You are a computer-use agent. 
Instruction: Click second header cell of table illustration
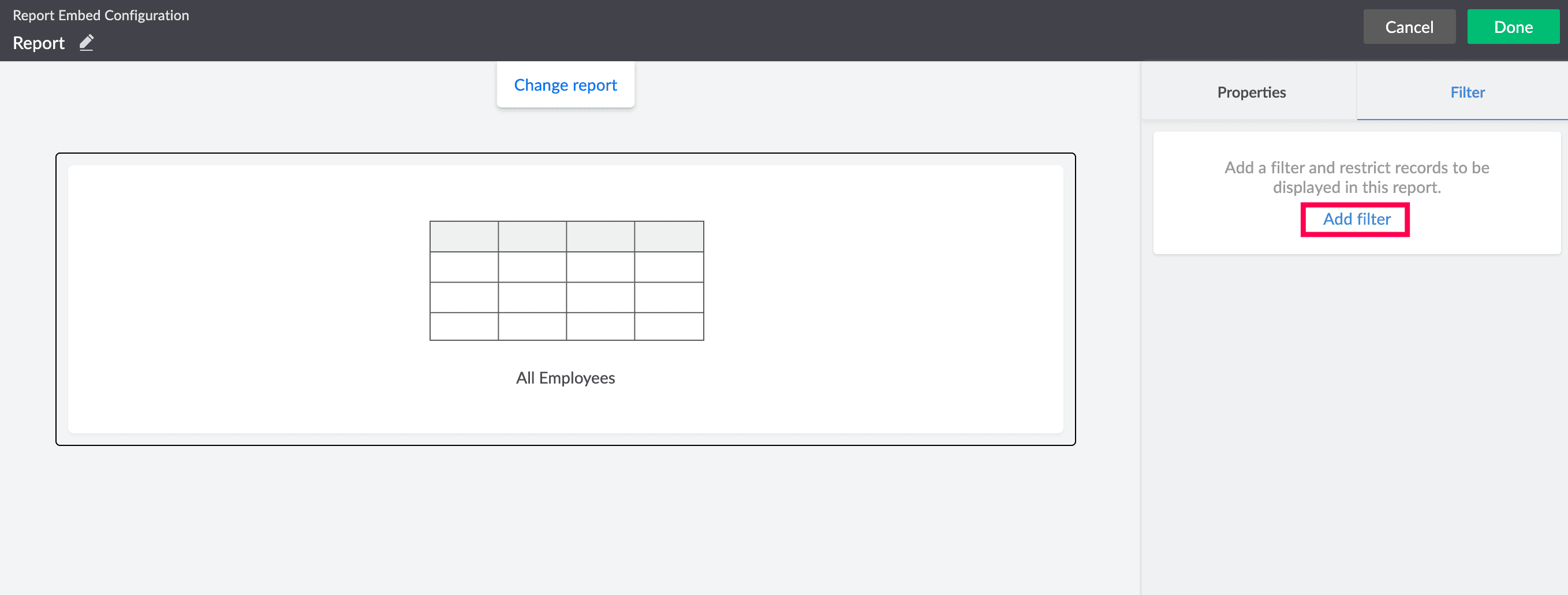point(532,236)
